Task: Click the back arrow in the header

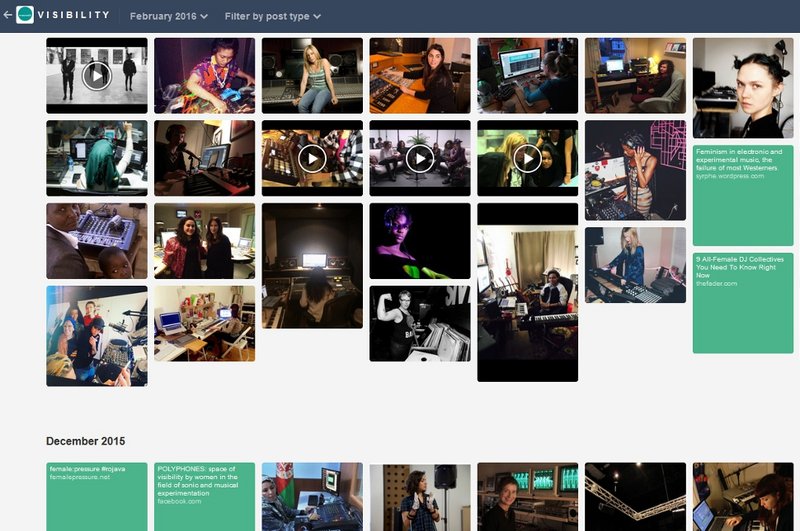Action: [8, 16]
